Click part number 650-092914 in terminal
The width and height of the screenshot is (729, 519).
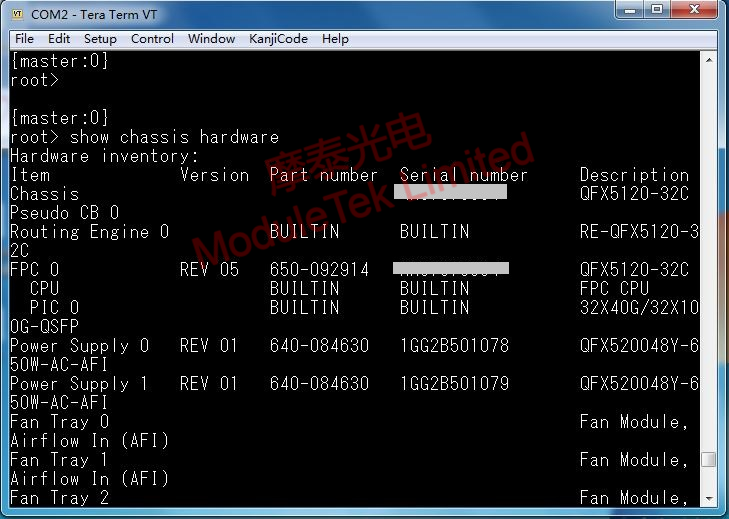coord(319,270)
